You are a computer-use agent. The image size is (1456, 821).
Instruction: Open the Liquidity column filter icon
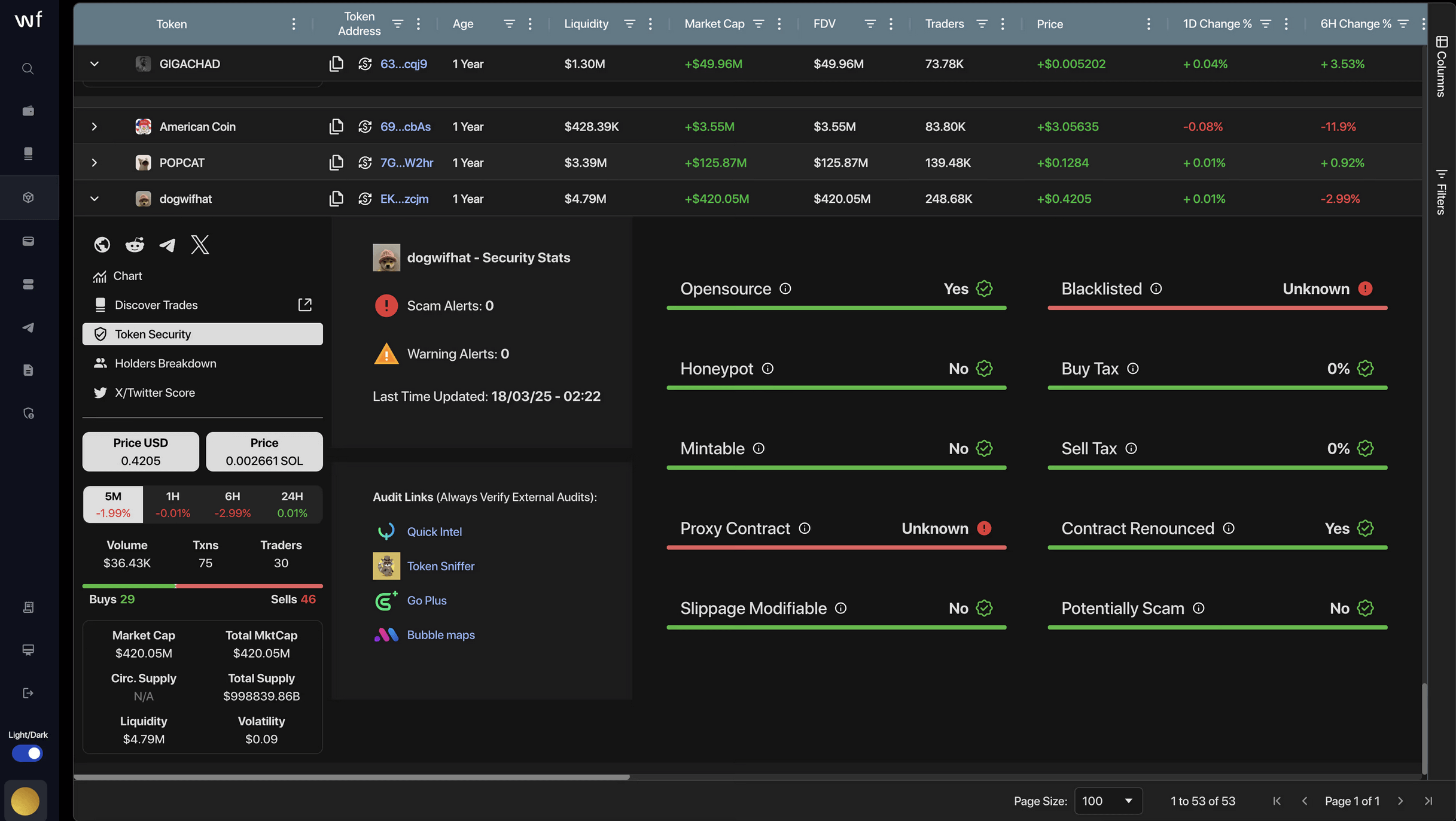click(x=629, y=24)
